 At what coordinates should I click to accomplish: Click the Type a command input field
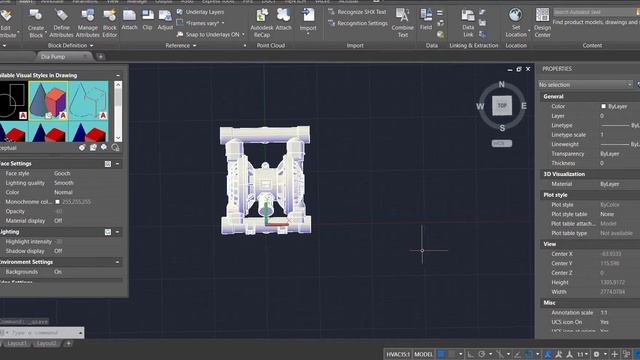[x=42, y=333]
